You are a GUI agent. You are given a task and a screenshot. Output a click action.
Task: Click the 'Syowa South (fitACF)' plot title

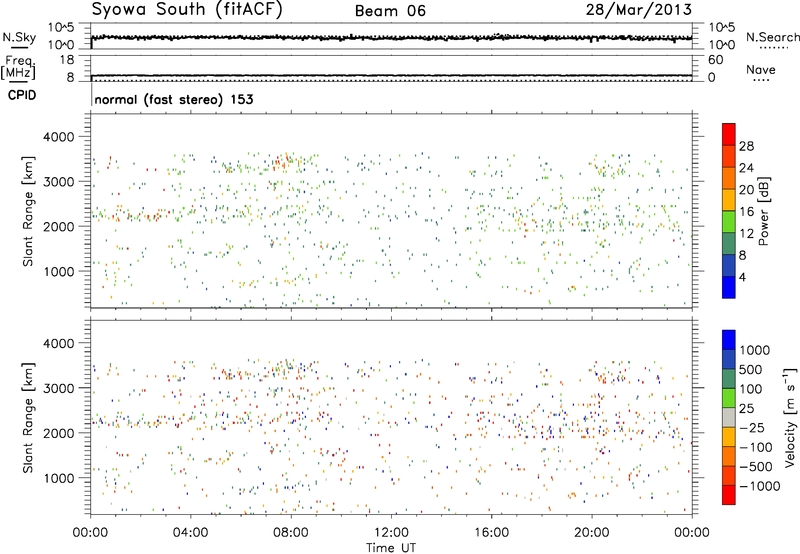pos(187,10)
